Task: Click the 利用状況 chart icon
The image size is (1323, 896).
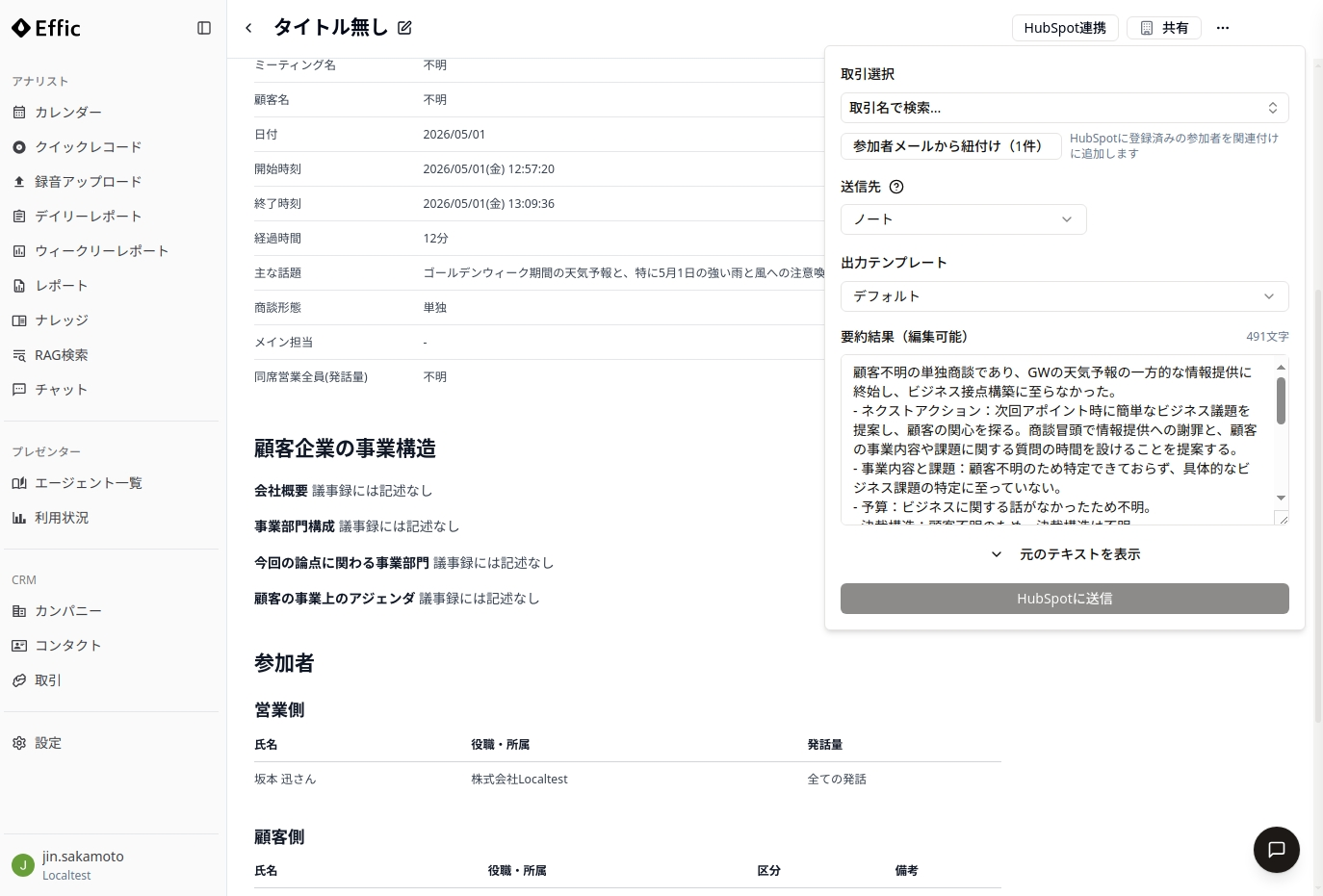Action: point(19,518)
